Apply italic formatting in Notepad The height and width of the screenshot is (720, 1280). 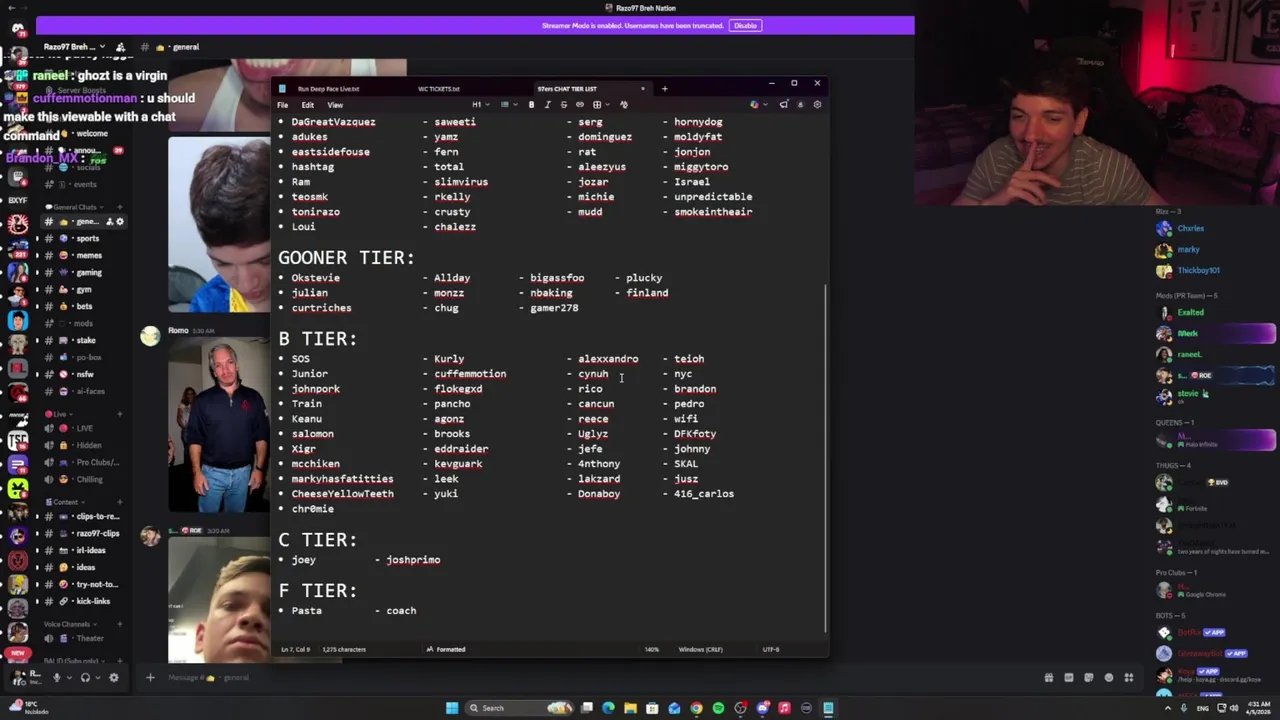point(547,105)
